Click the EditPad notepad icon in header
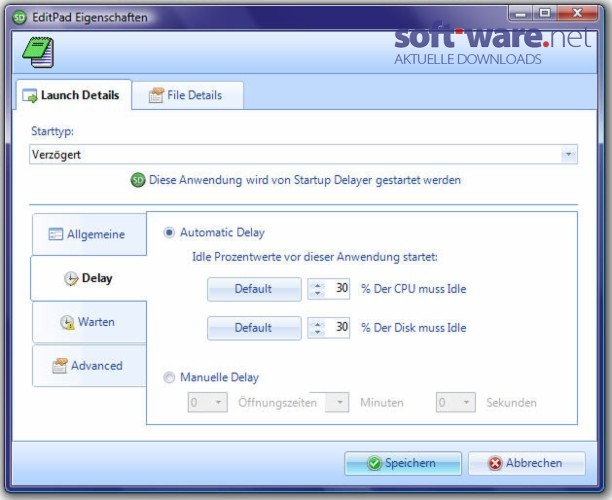Image resolution: width=612 pixels, height=500 pixels. (x=38, y=52)
